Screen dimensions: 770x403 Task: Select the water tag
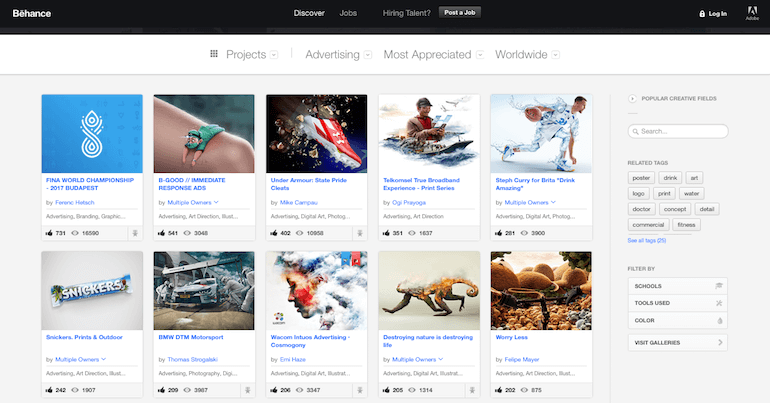[x=691, y=193]
